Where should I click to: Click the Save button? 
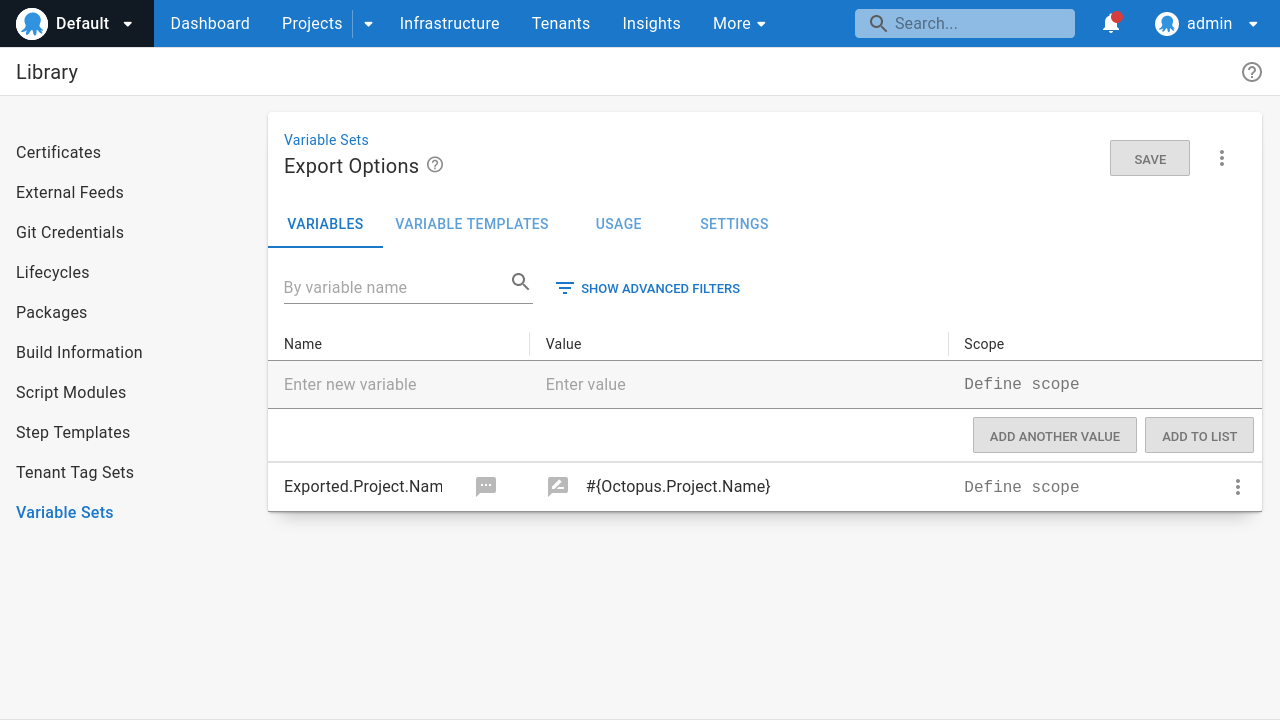click(x=1149, y=158)
